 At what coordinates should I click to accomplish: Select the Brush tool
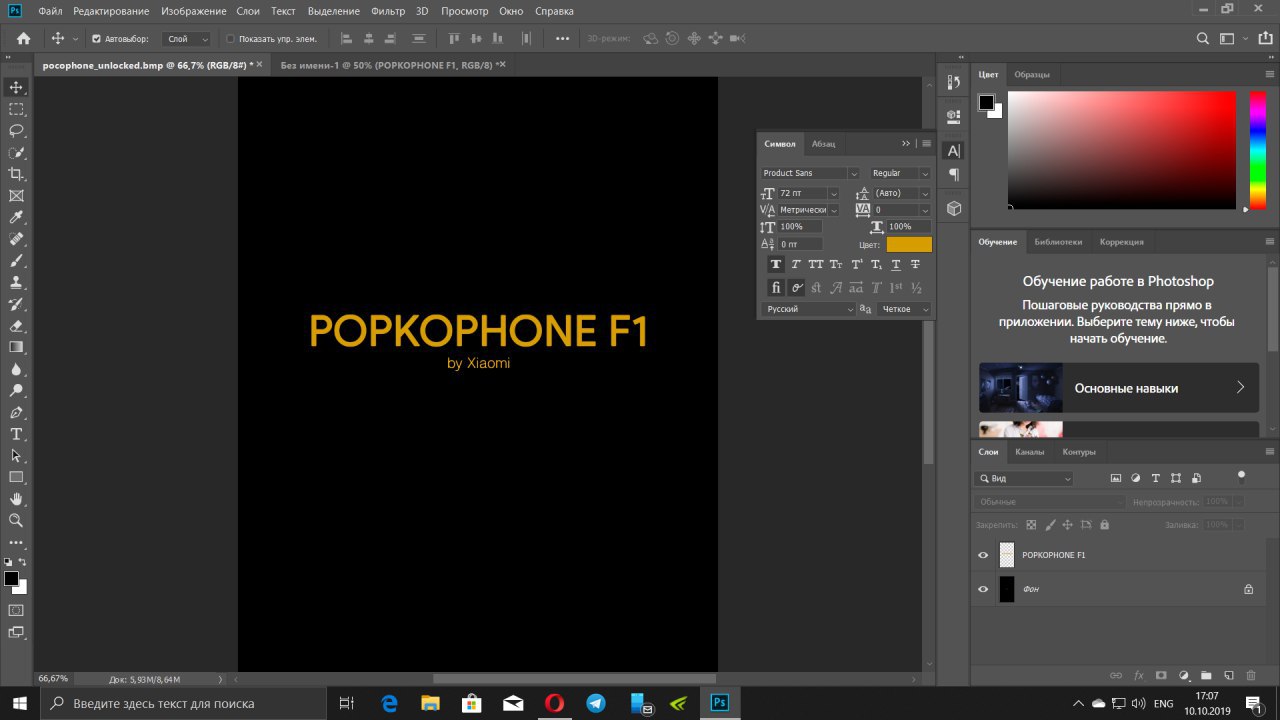tap(16, 261)
